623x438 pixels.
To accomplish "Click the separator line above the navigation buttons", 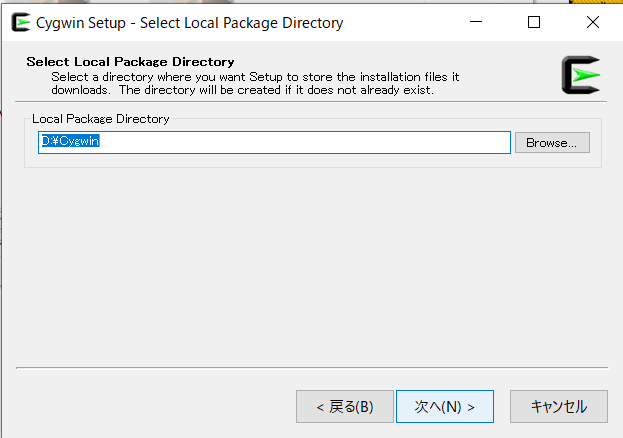I will 310,367.
